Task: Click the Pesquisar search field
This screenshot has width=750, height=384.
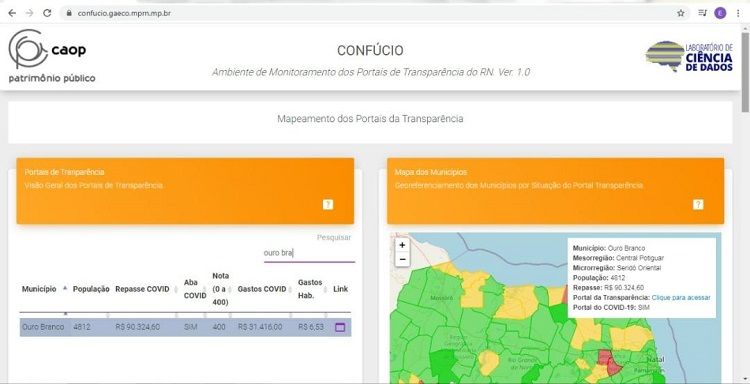Action: click(x=309, y=253)
